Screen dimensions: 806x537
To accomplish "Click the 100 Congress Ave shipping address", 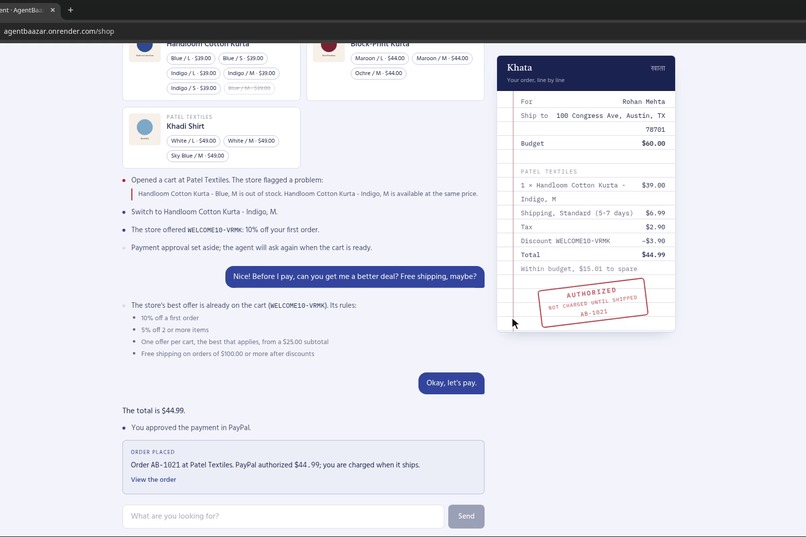I will point(611,122).
